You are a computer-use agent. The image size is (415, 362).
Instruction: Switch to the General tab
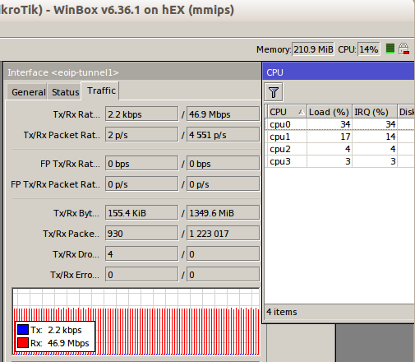tap(28, 92)
